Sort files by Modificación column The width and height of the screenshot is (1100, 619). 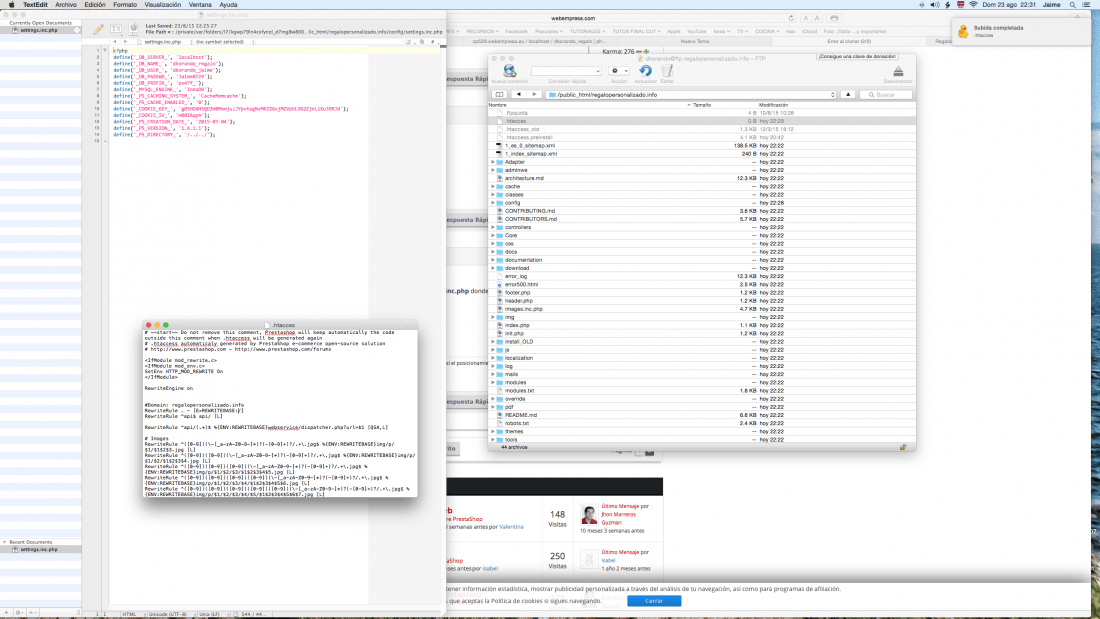click(773, 105)
